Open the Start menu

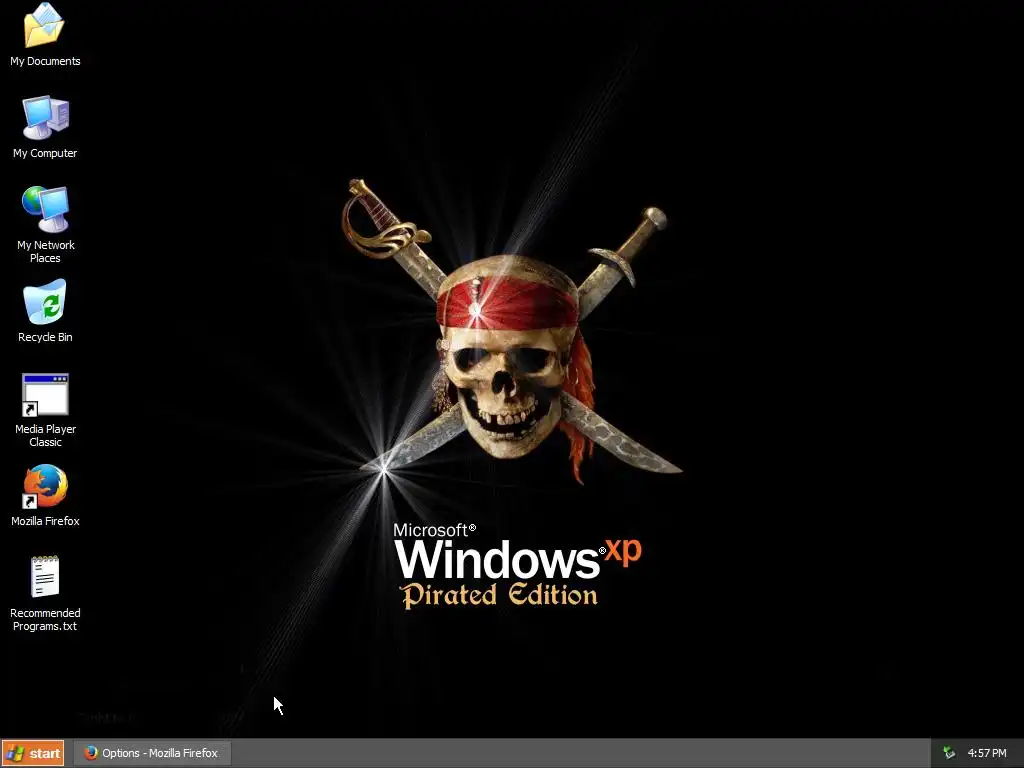pyautogui.click(x=33, y=753)
